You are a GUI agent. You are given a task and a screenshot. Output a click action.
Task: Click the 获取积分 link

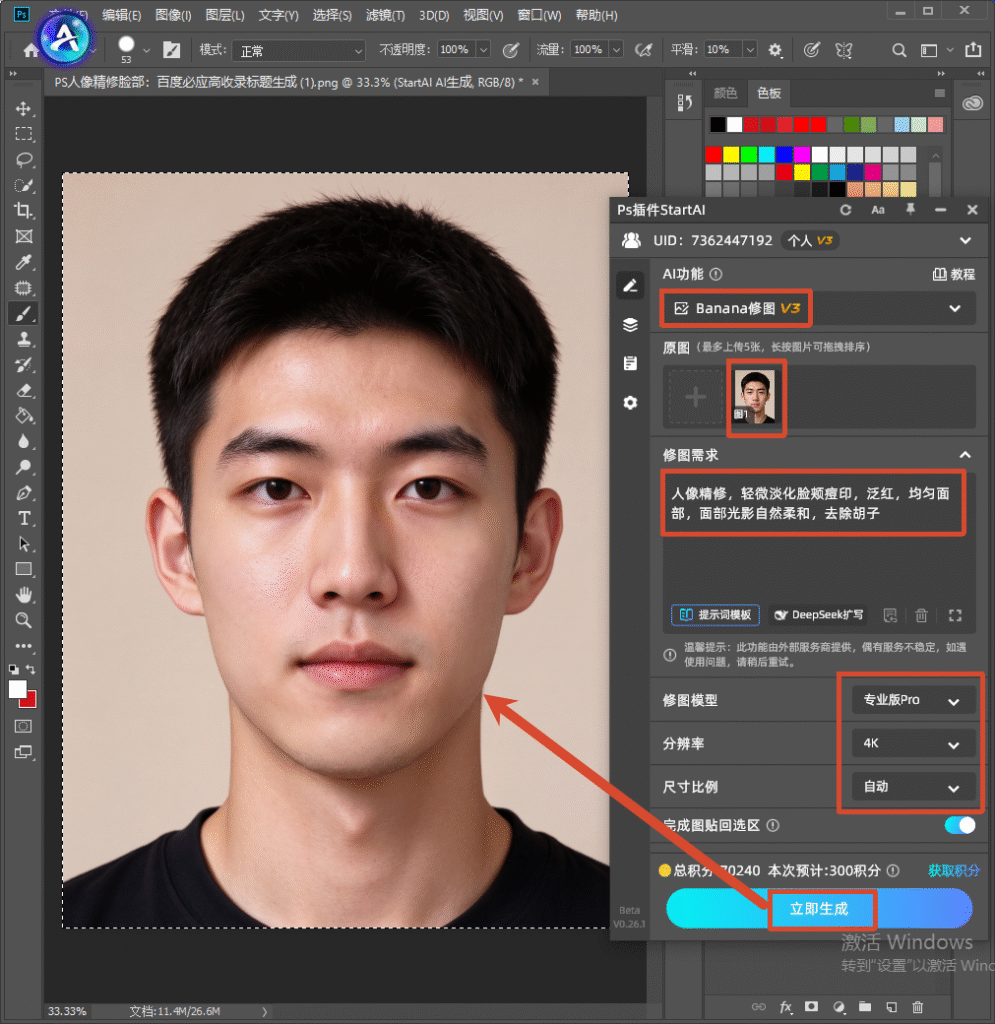(954, 871)
